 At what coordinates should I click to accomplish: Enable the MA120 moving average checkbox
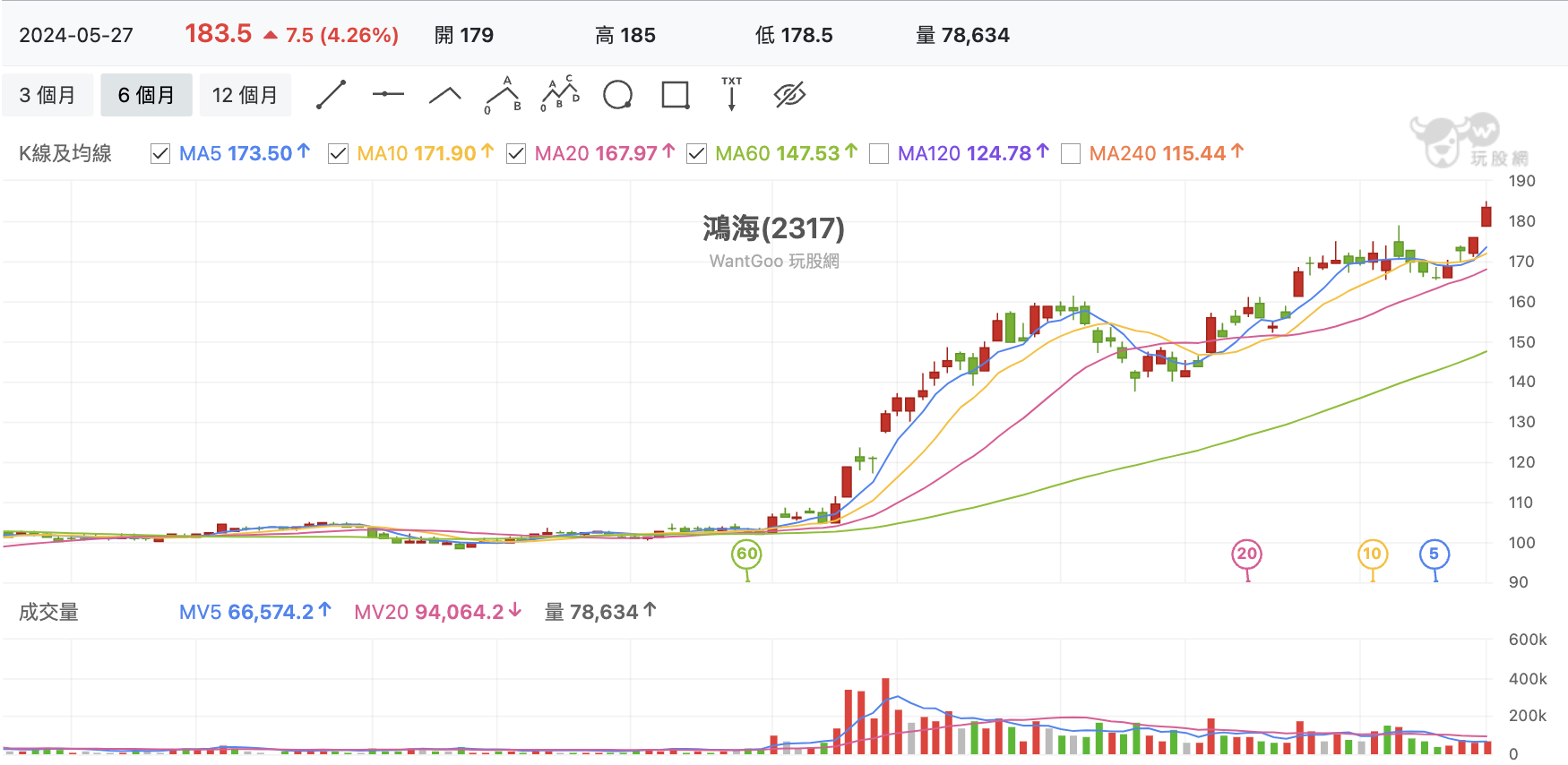[x=879, y=154]
